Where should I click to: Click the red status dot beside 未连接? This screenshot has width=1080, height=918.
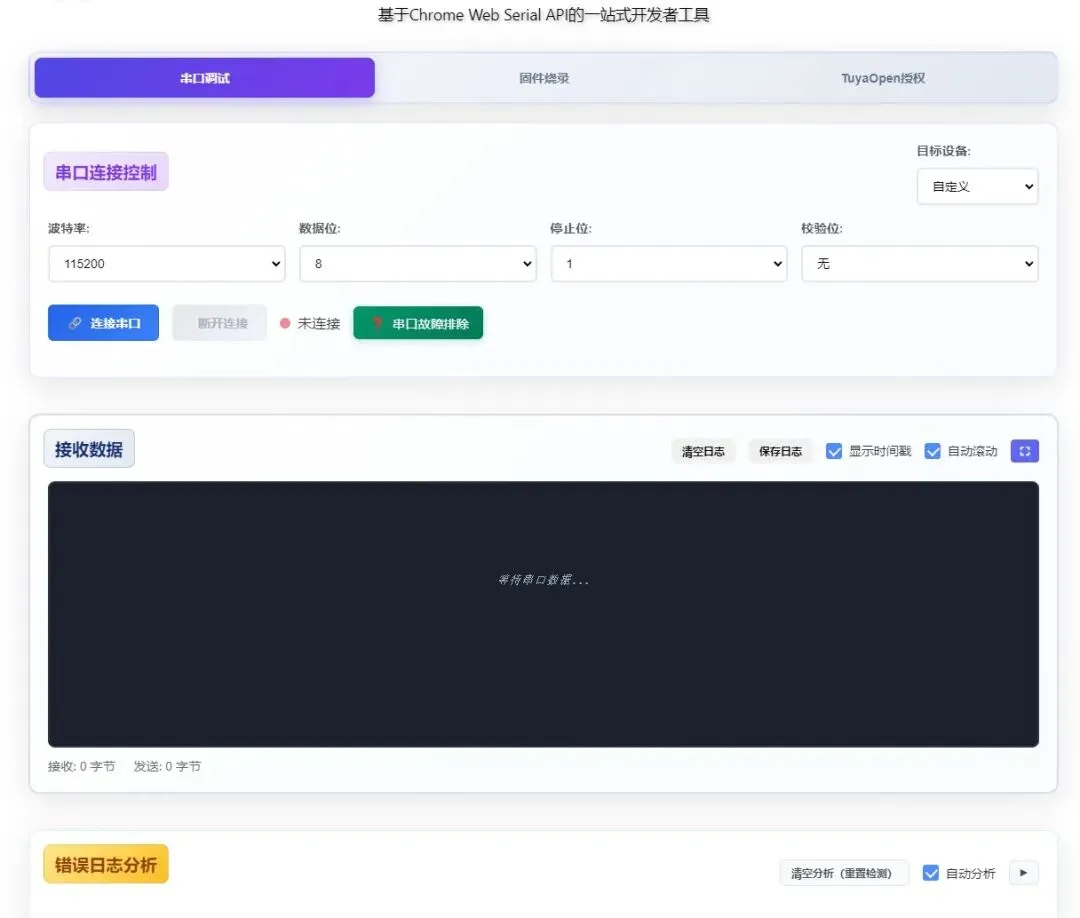point(285,323)
